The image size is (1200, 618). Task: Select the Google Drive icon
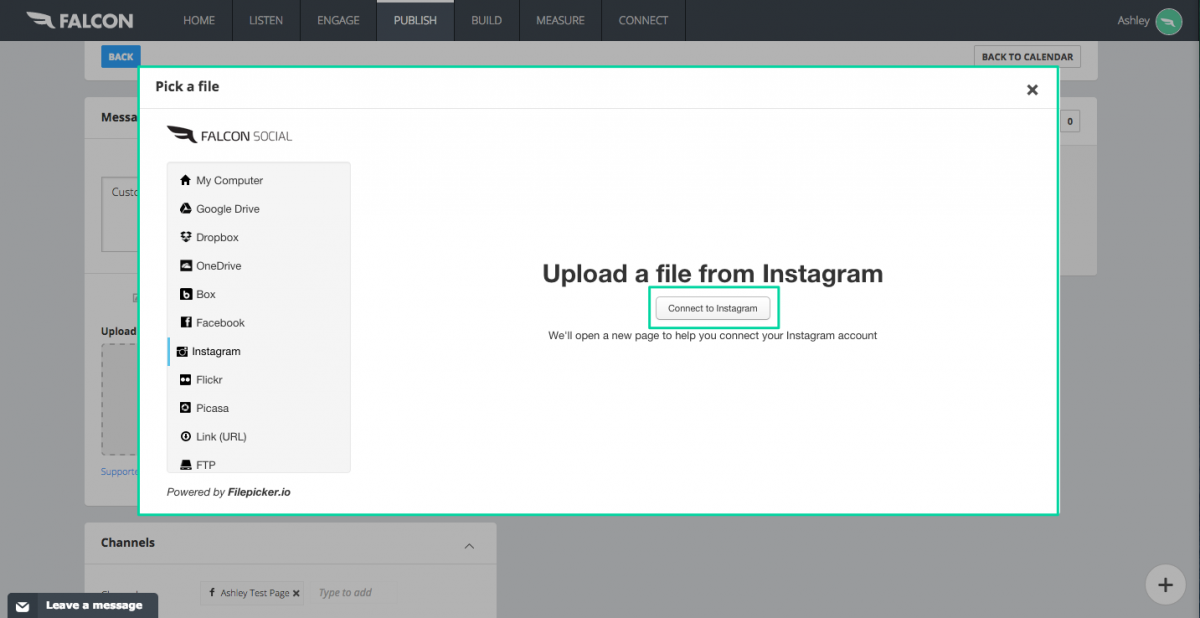point(185,209)
